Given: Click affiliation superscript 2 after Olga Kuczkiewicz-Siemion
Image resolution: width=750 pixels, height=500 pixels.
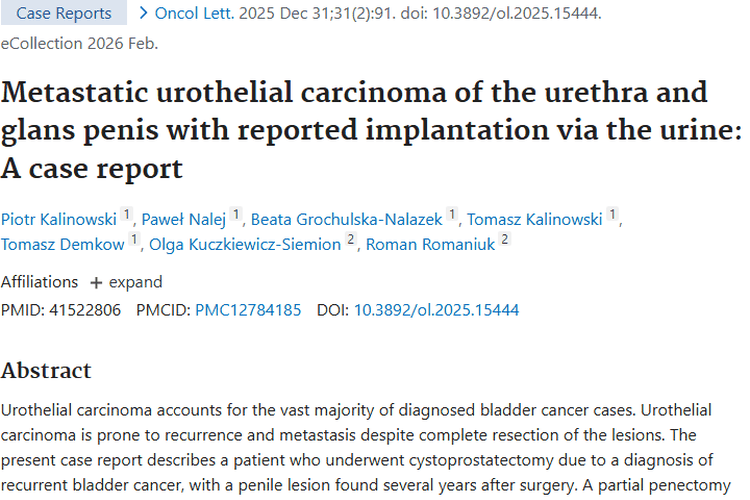Looking at the screenshot, I should (351, 240).
